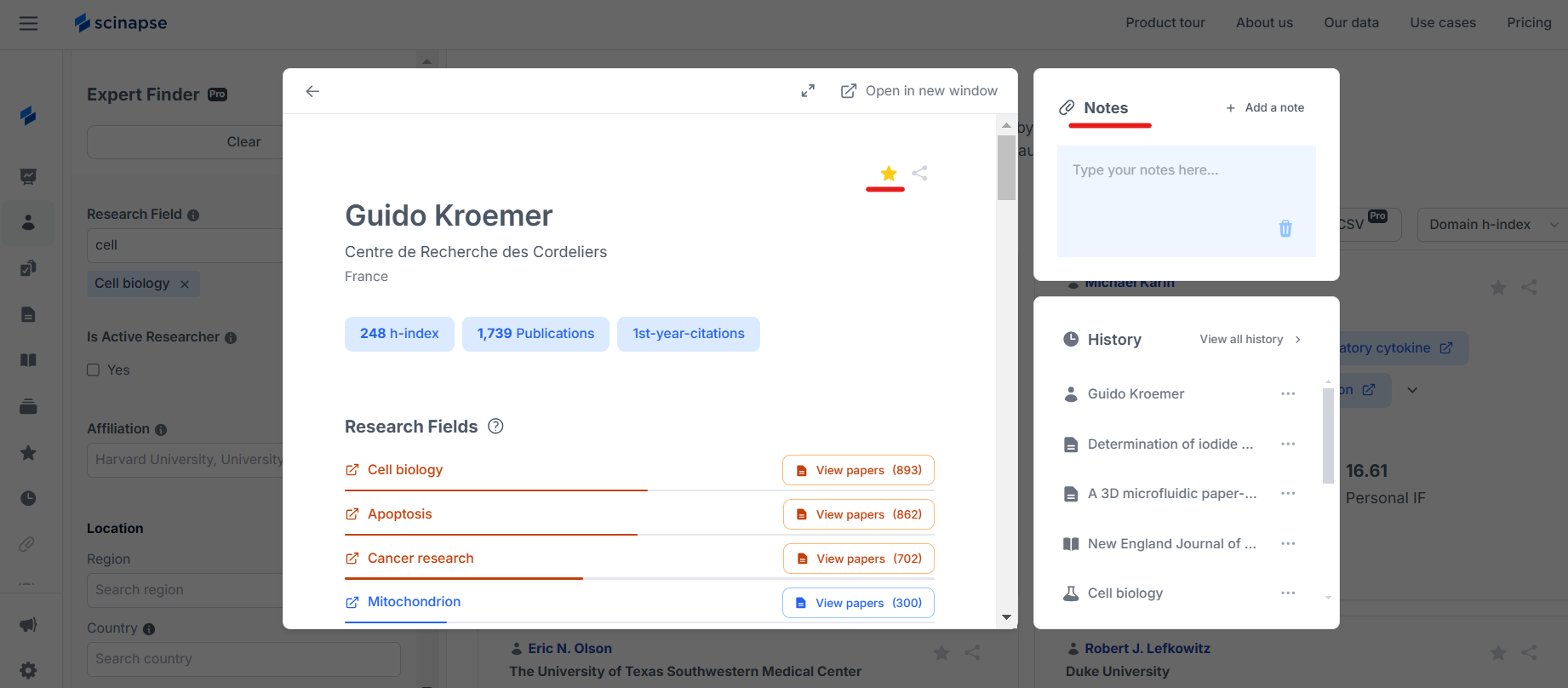Click the Search country input
The height and width of the screenshot is (688, 1568).
tap(243, 659)
